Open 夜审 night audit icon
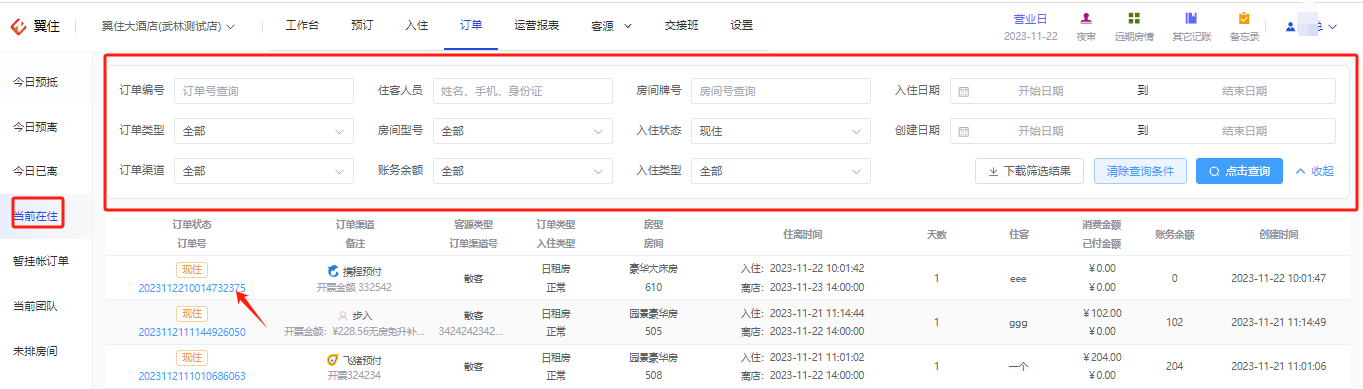This screenshot has width=1363, height=389. coord(1086,18)
